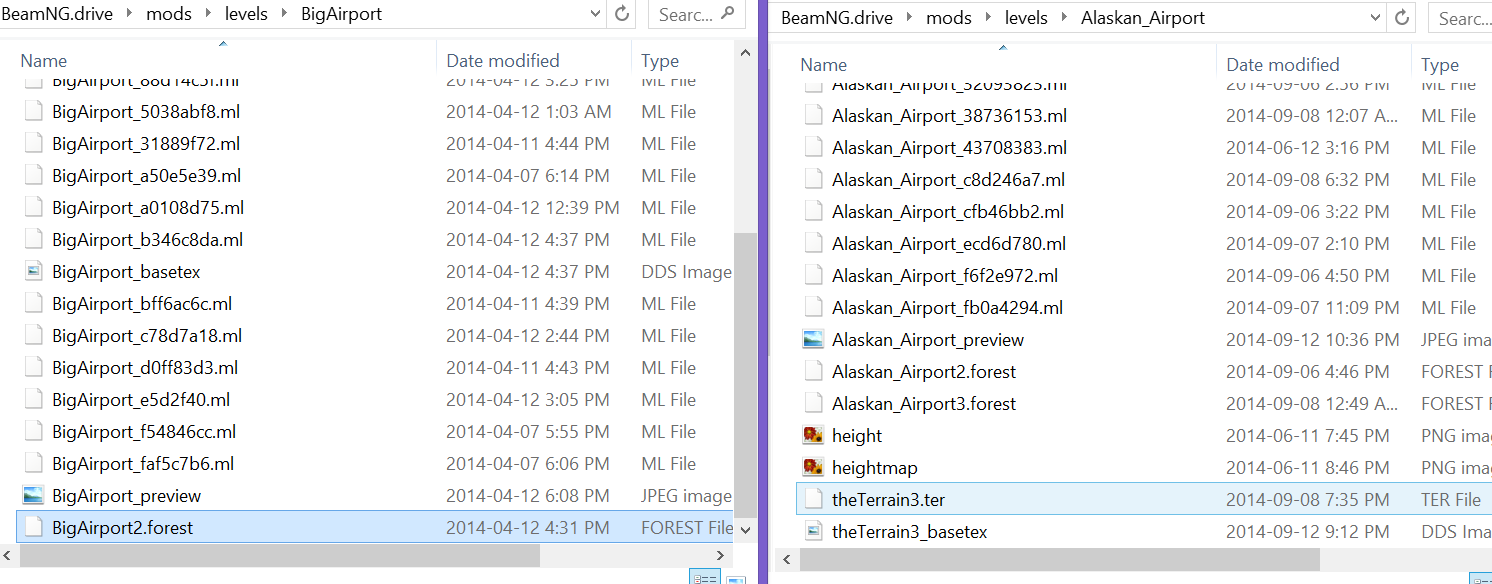Screen dimensions: 1492x584
Task: Click the file icon of BigAirport_faf5c7b6.ml
Action: pyautogui.click(x=34, y=464)
